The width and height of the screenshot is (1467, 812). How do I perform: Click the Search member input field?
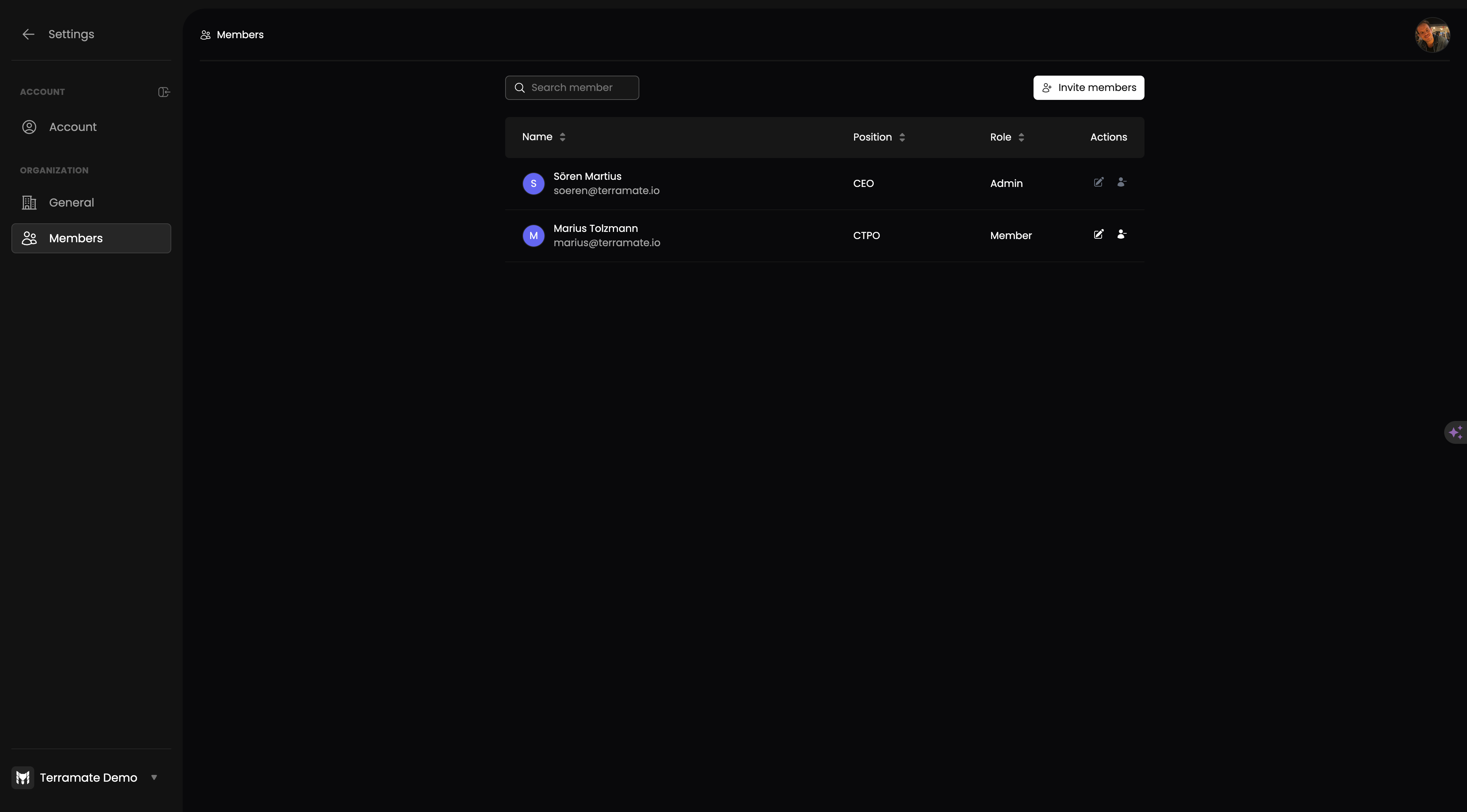(572, 87)
